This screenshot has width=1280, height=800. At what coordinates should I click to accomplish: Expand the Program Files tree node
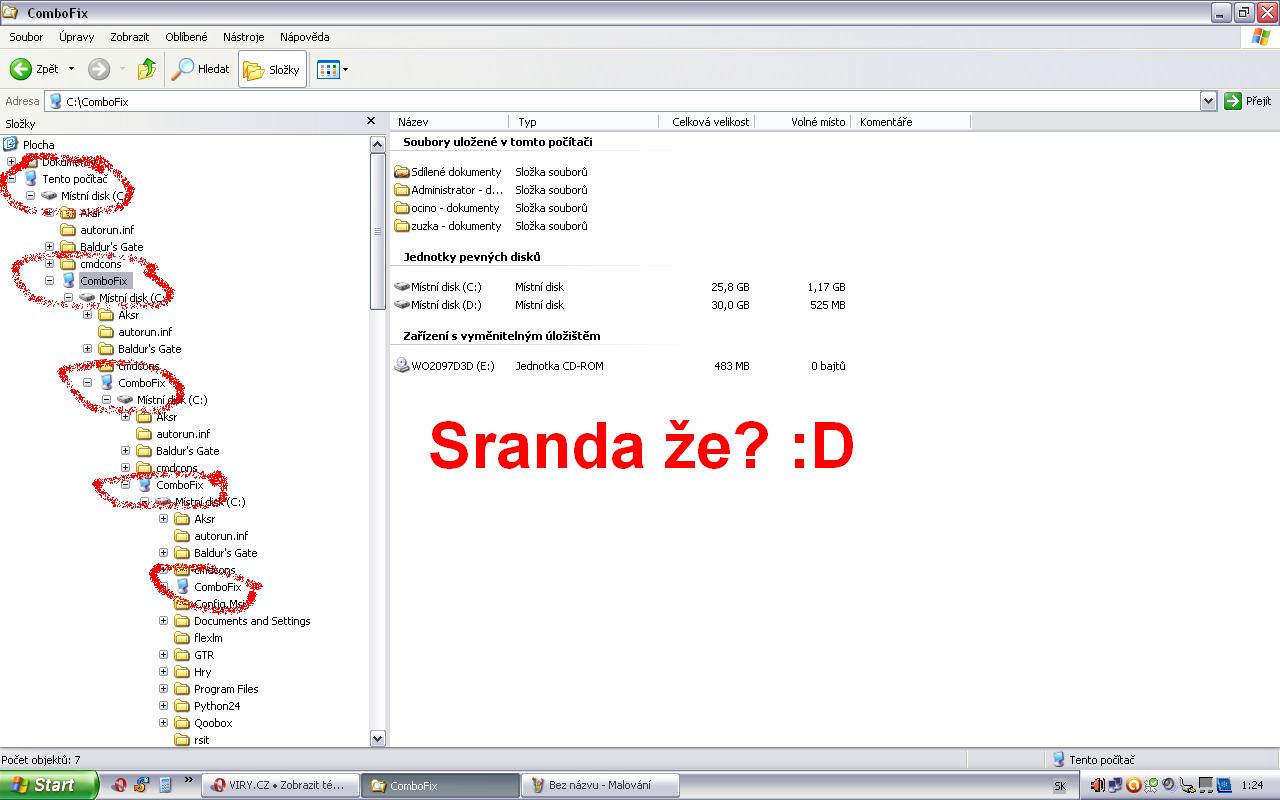click(x=164, y=689)
